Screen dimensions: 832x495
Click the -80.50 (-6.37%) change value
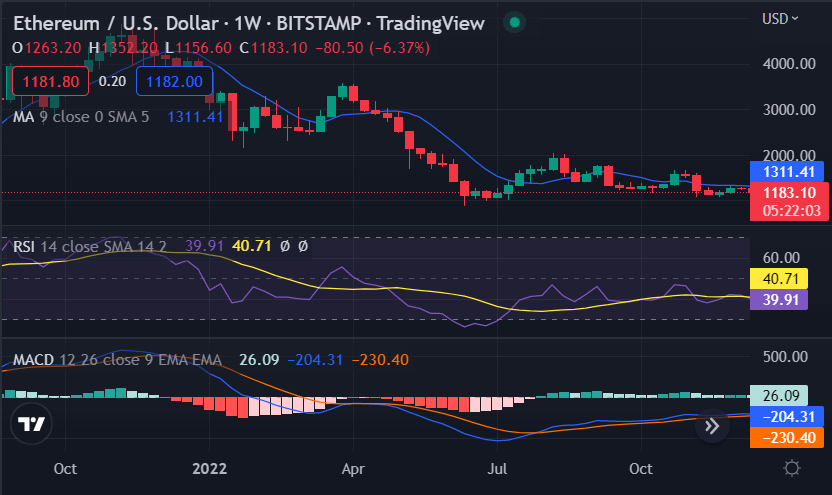372,48
